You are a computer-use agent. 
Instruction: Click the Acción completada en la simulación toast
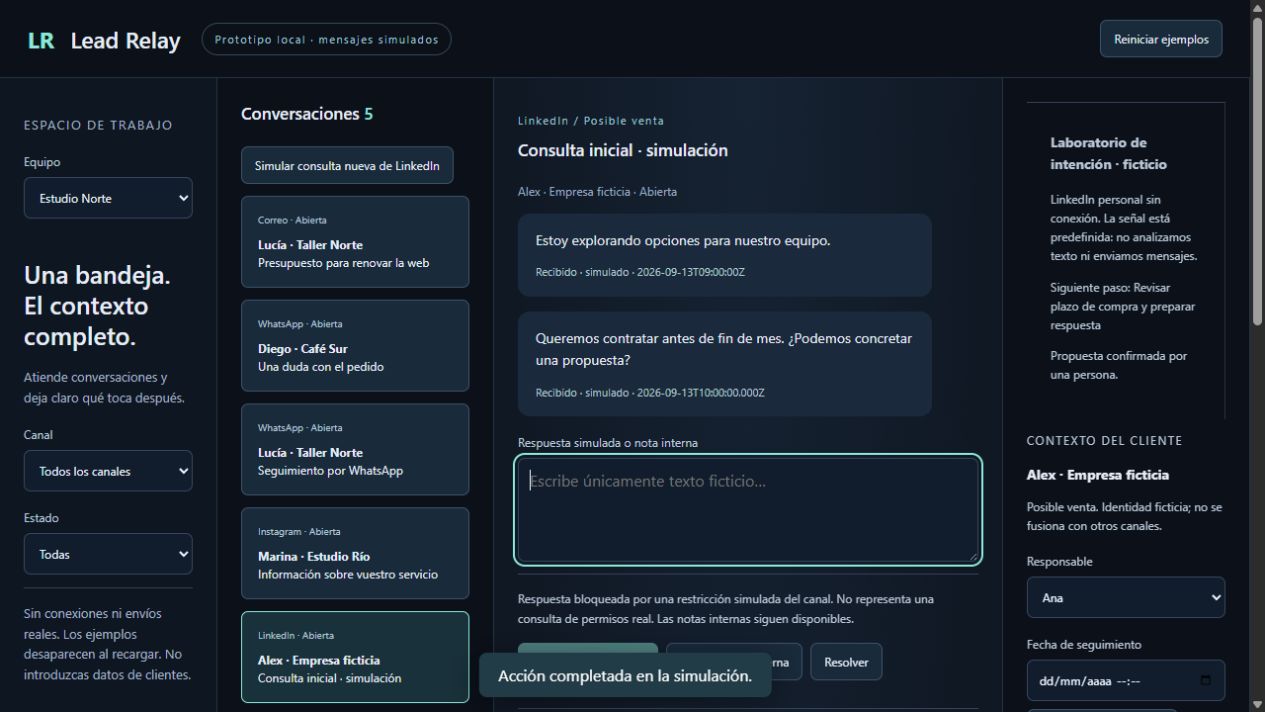point(625,676)
